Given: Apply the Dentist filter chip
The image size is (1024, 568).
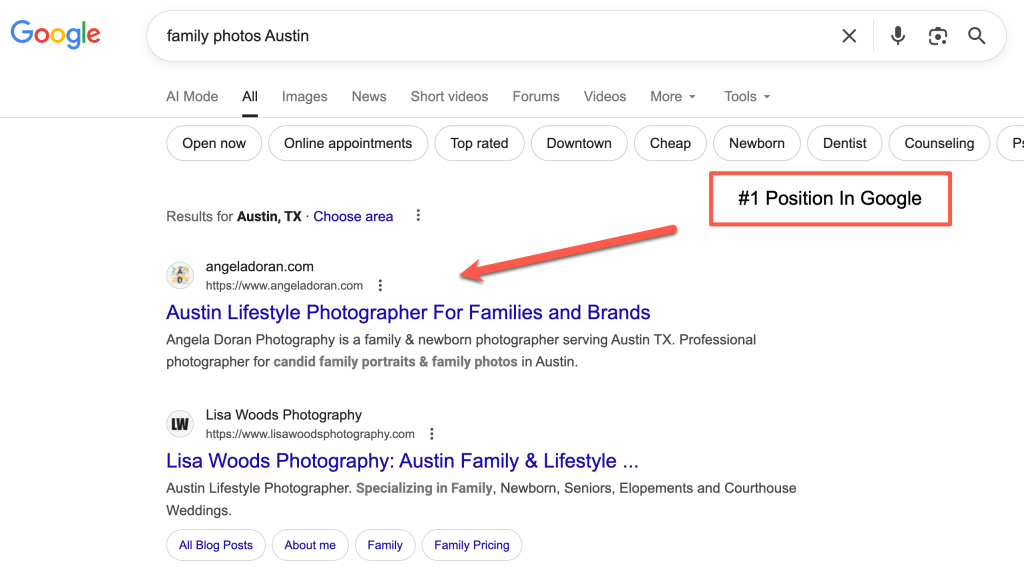Looking at the screenshot, I should pyautogui.click(x=844, y=143).
